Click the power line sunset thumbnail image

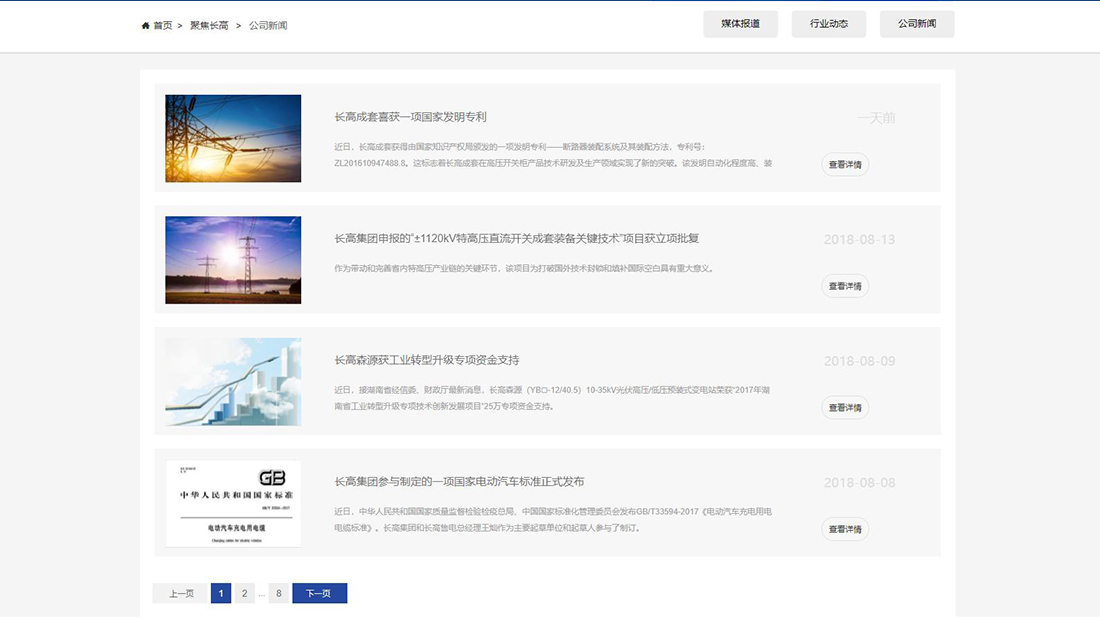[x=232, y=138]
